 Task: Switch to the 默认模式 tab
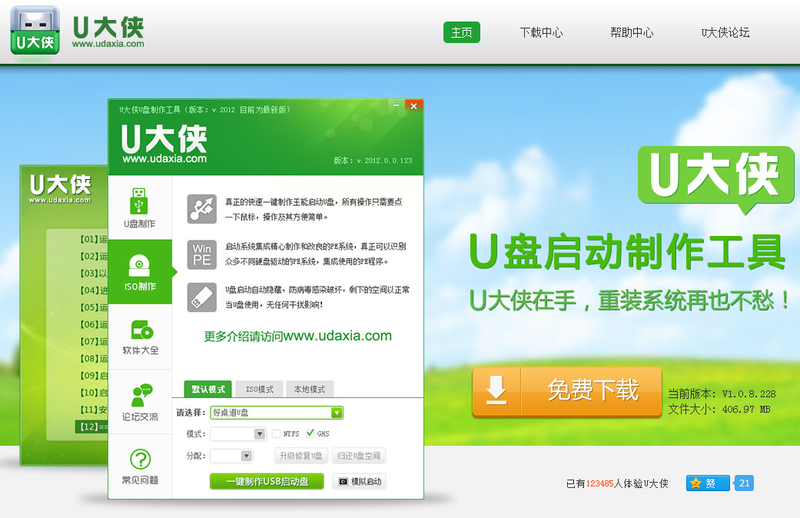(x=208, y=389)
